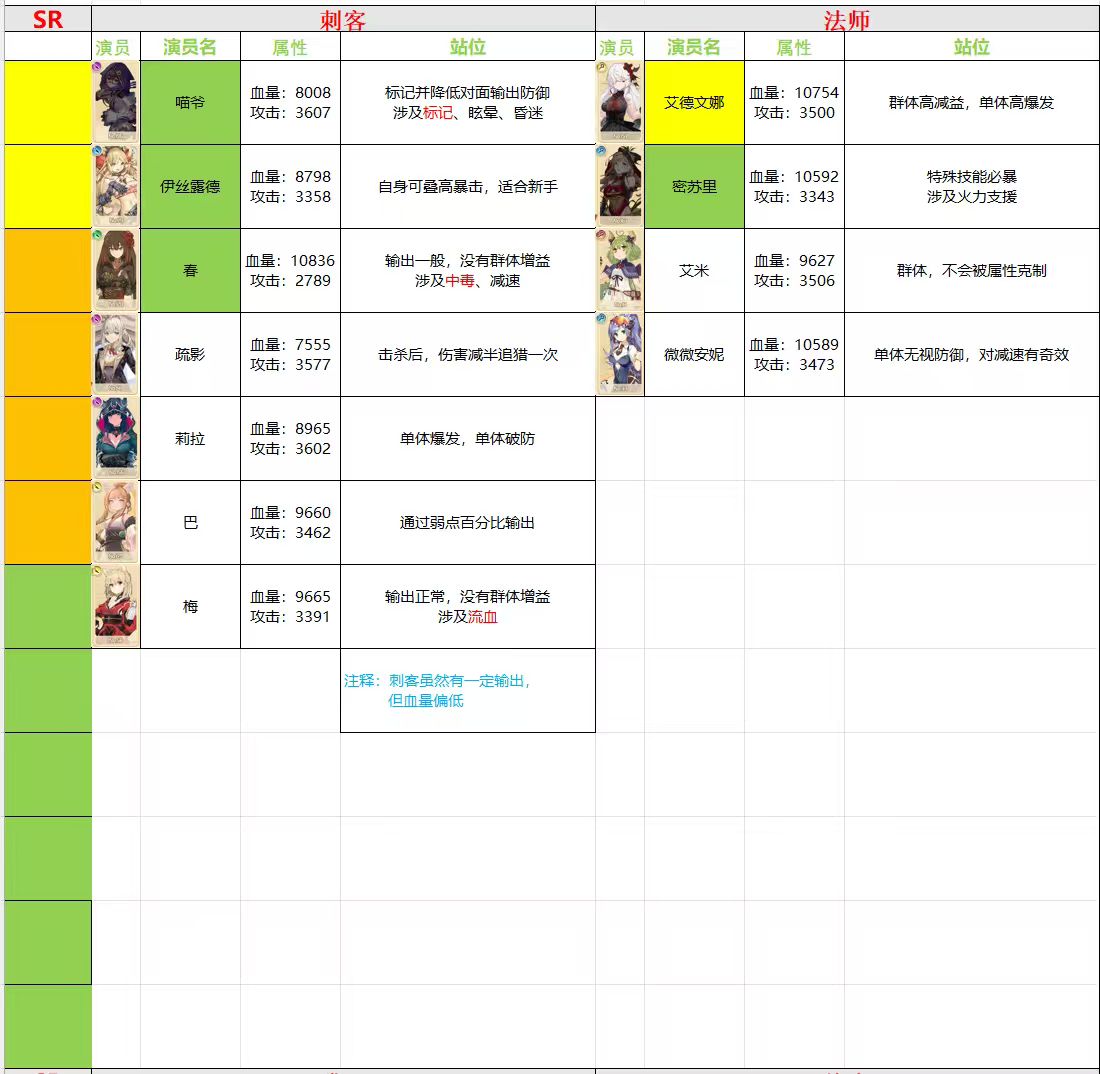
Task: Click the 喵爷 character portrait
Action: (116, 102)
